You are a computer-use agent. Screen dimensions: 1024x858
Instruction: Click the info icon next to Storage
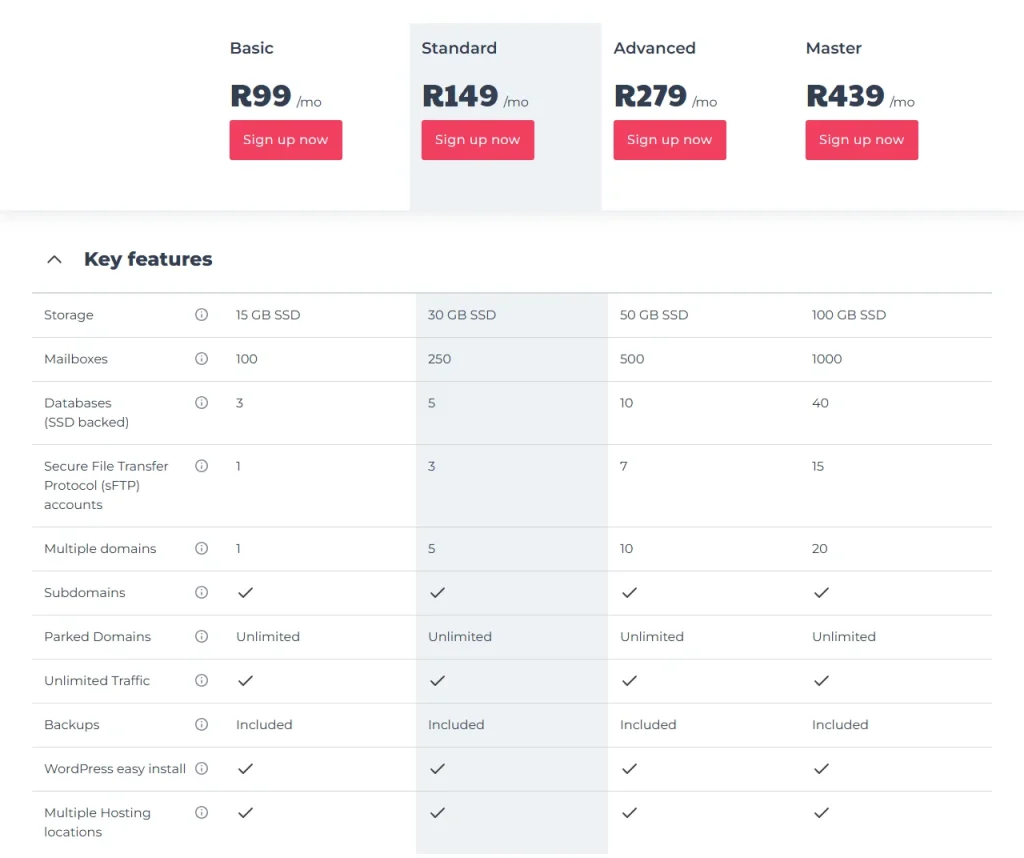click(x=201, y=315)
